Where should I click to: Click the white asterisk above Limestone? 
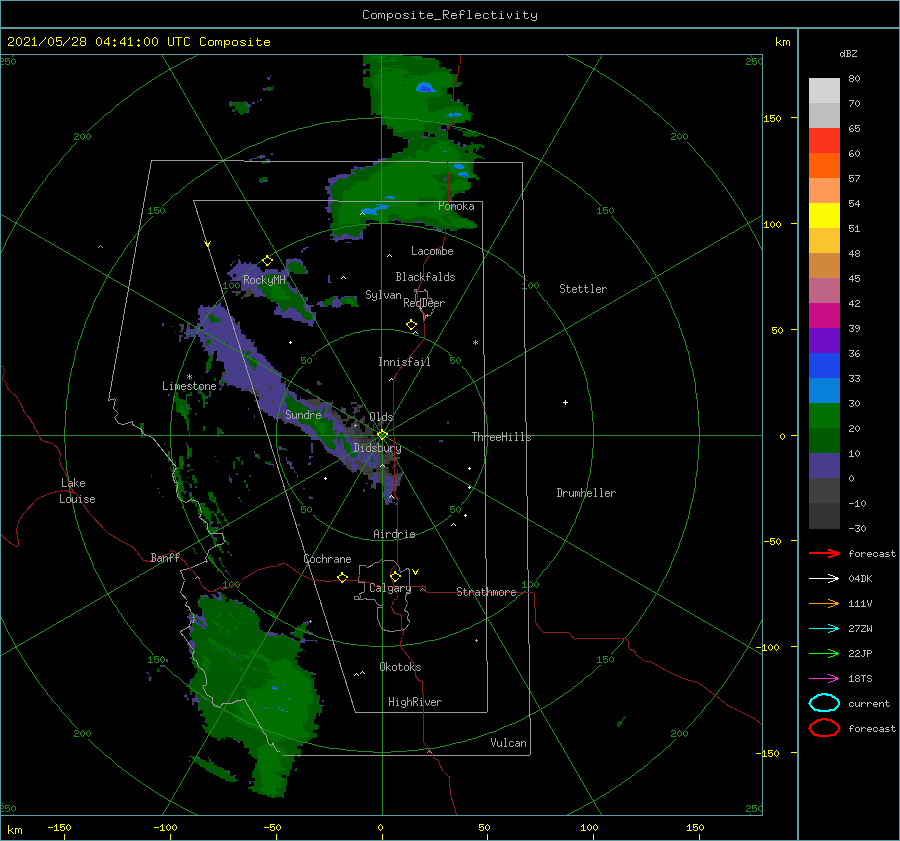[189, 377]
